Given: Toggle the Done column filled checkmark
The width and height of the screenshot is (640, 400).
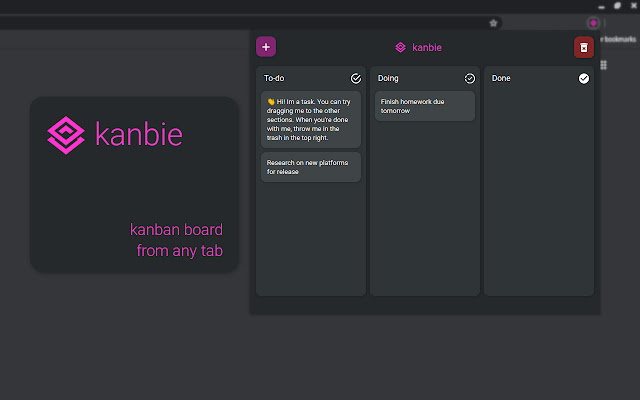Looking at the screenshot, I should coord(584,78).
